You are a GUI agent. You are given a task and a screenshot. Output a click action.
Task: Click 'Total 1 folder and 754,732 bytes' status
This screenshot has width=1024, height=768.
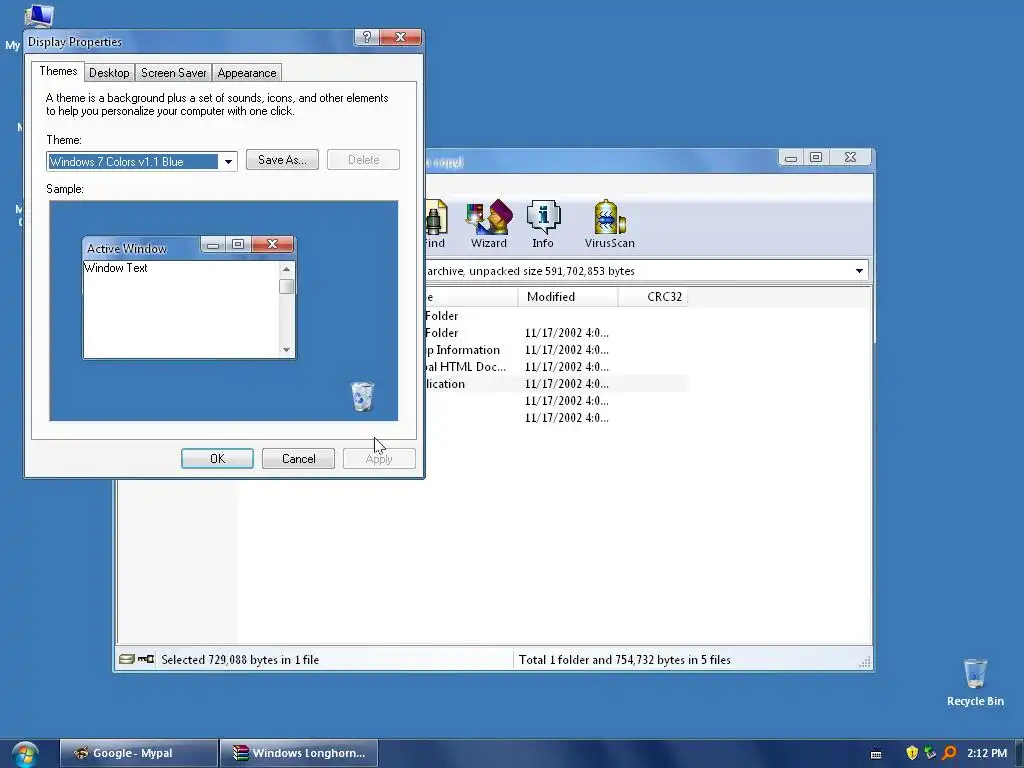coord(624,660)
